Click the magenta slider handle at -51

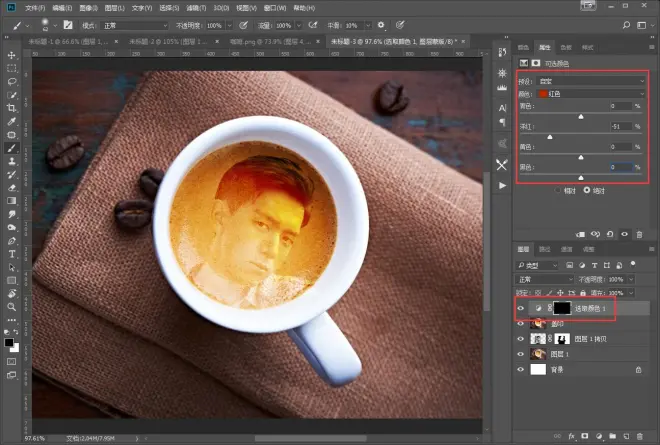click(x=550, y=137)
